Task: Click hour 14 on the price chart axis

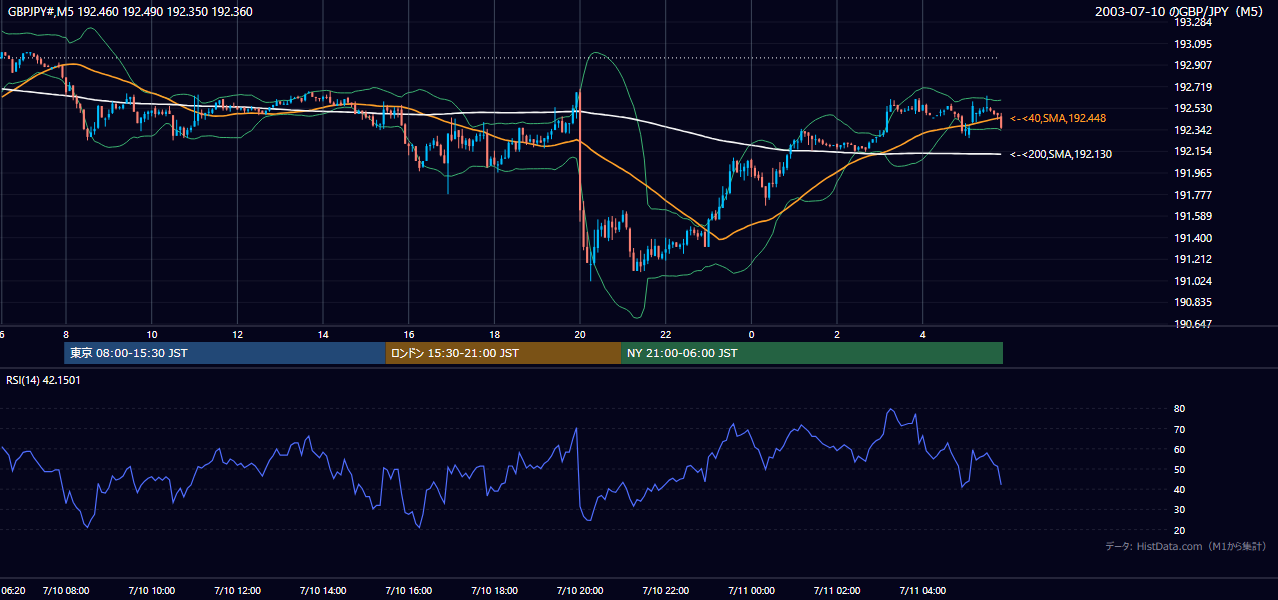Action: (x=323, y=334)
